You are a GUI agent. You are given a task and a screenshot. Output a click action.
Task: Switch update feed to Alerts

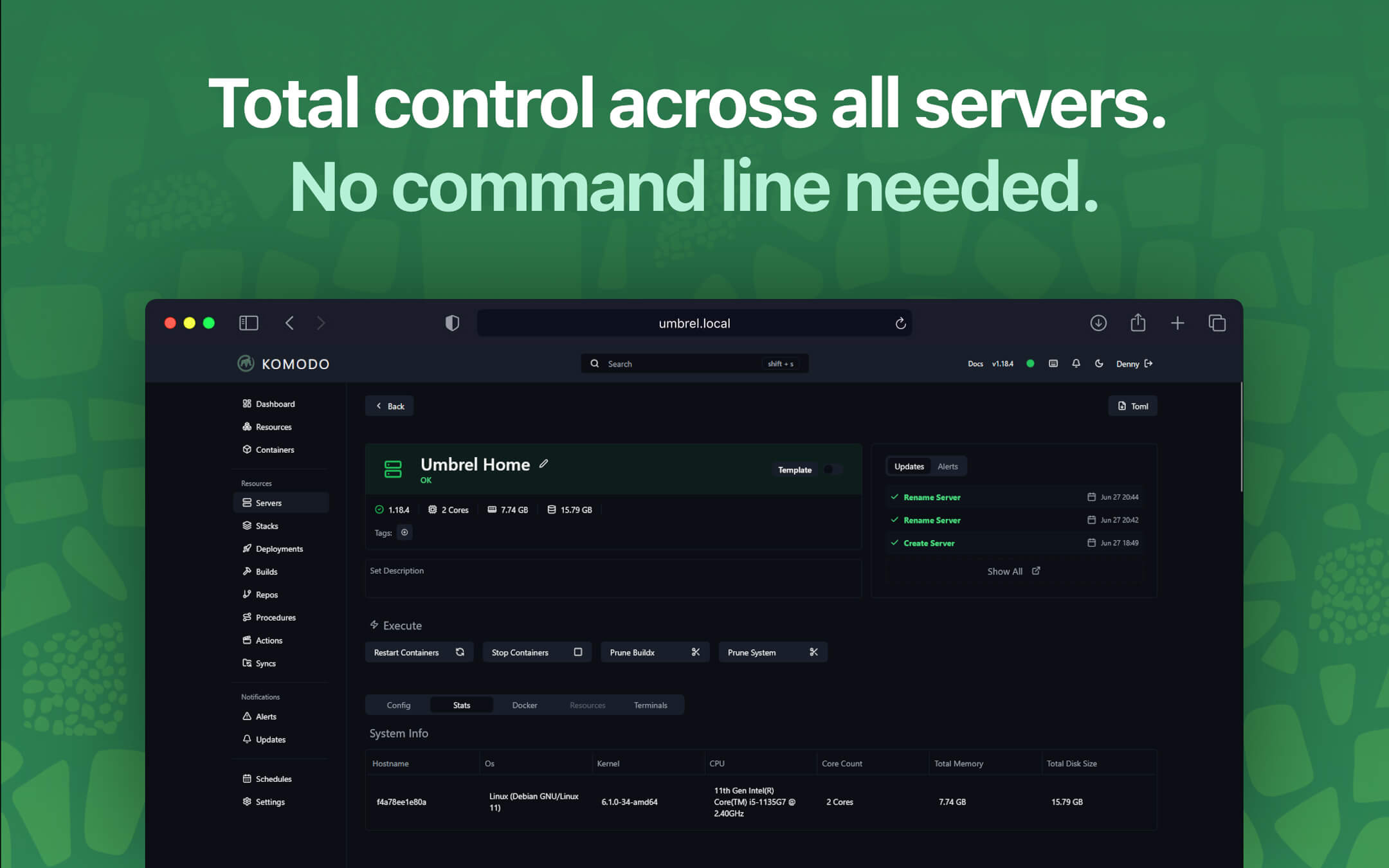[x=949, y=466]
